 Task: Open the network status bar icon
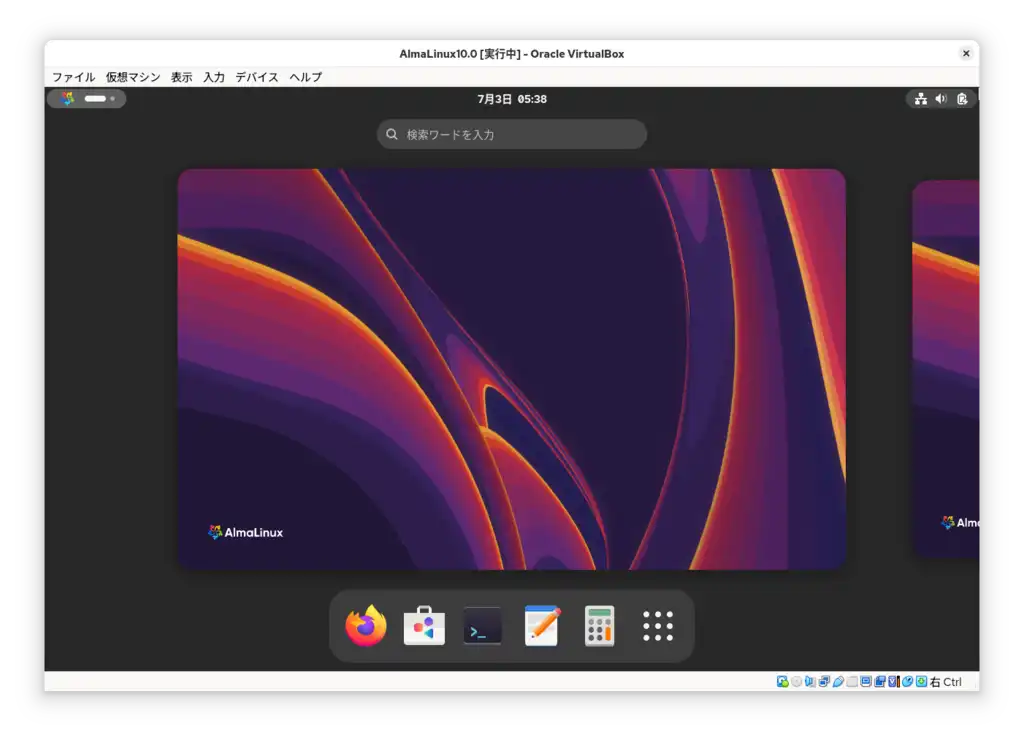point(823,681)
